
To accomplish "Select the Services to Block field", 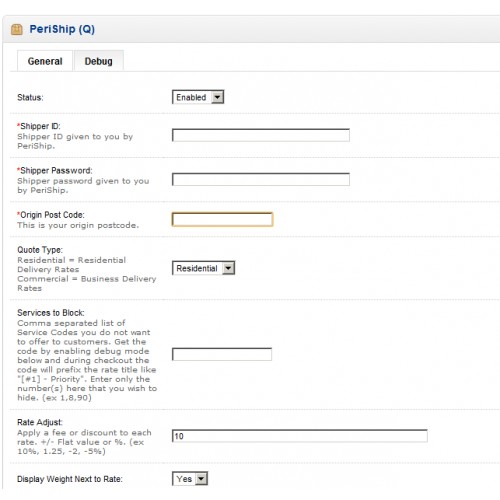I will pyautogui.click(x=222, y=354).
